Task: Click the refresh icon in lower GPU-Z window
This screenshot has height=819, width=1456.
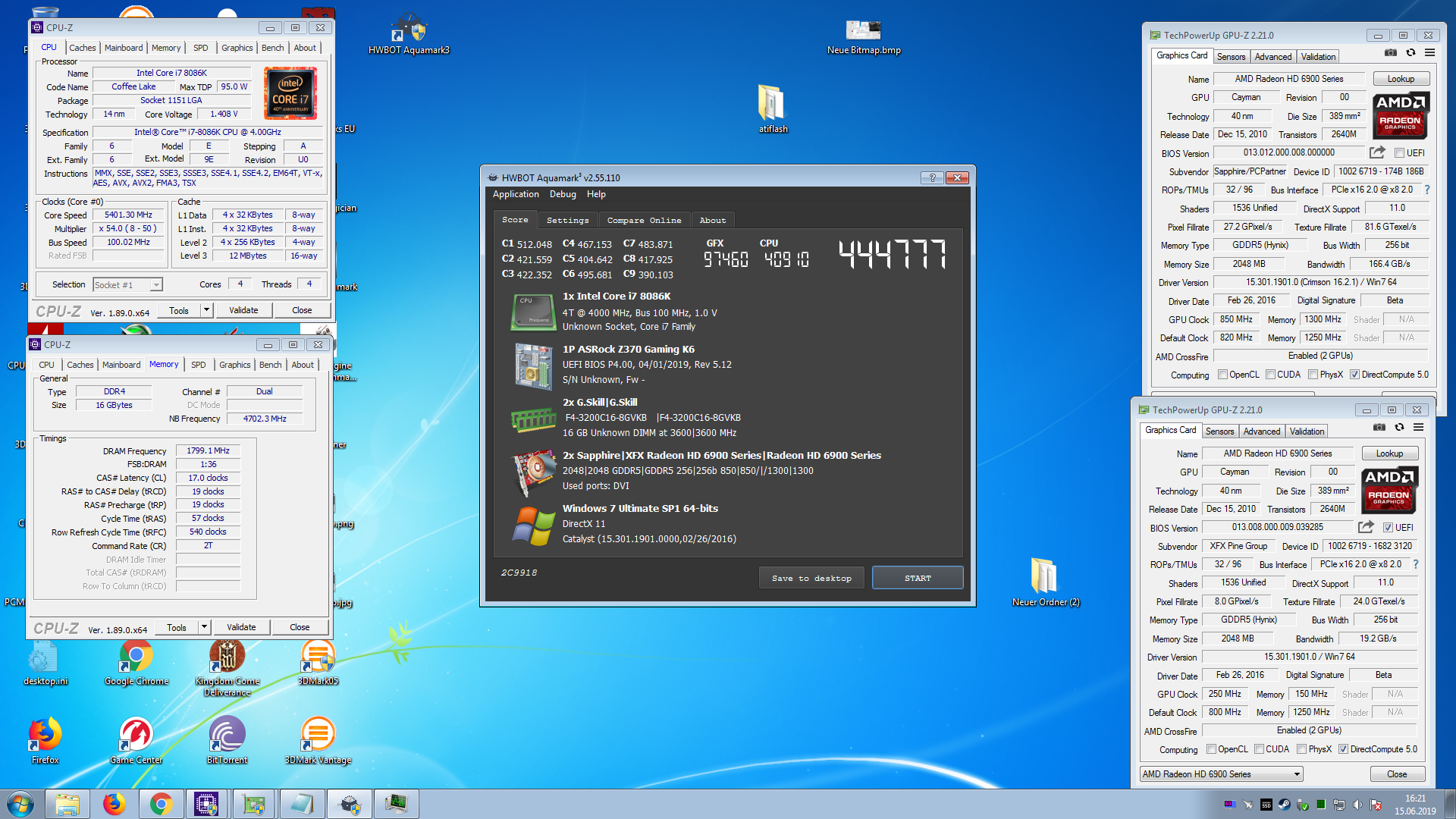Action: coord(1399,428)
